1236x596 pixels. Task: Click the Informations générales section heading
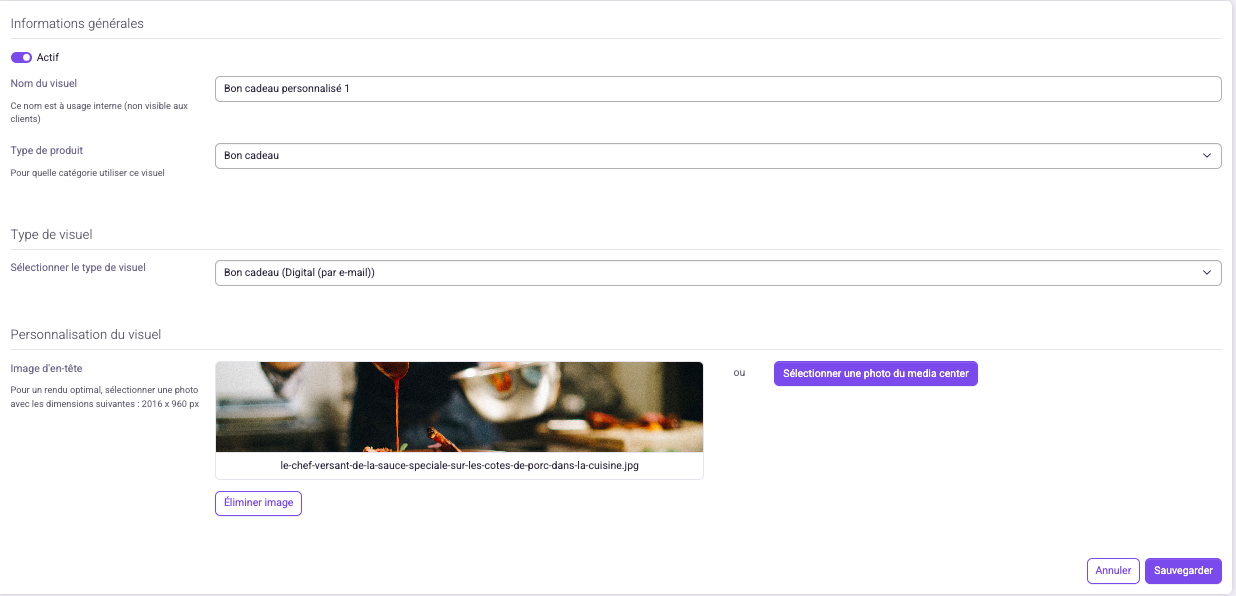tap(77, 24)
